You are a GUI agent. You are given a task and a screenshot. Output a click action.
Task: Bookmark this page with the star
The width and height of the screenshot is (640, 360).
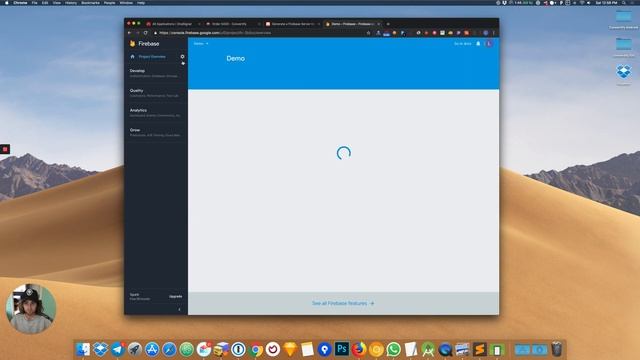click(x=368, y=33)
